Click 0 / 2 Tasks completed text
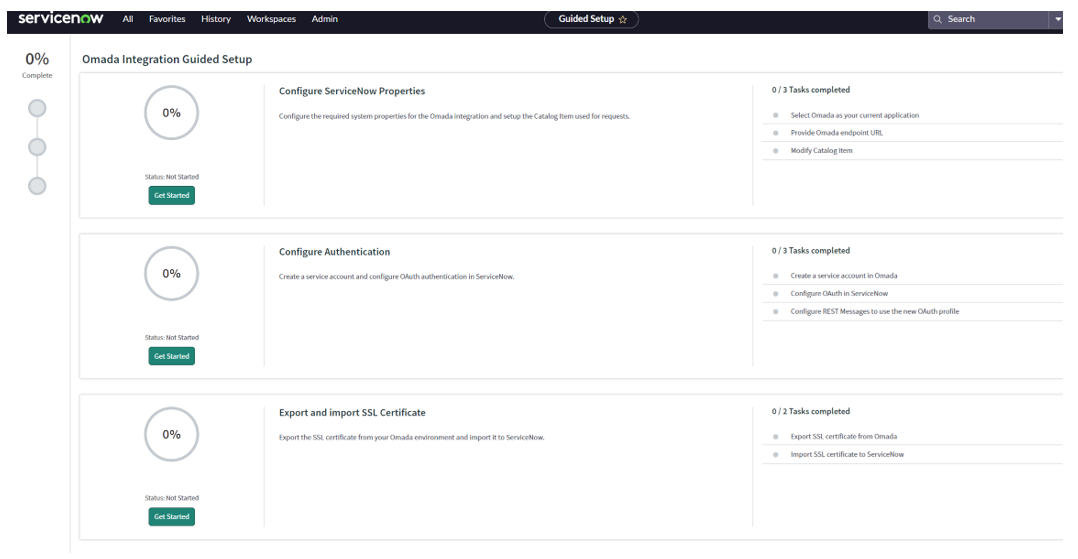 [x=811, y=411]
